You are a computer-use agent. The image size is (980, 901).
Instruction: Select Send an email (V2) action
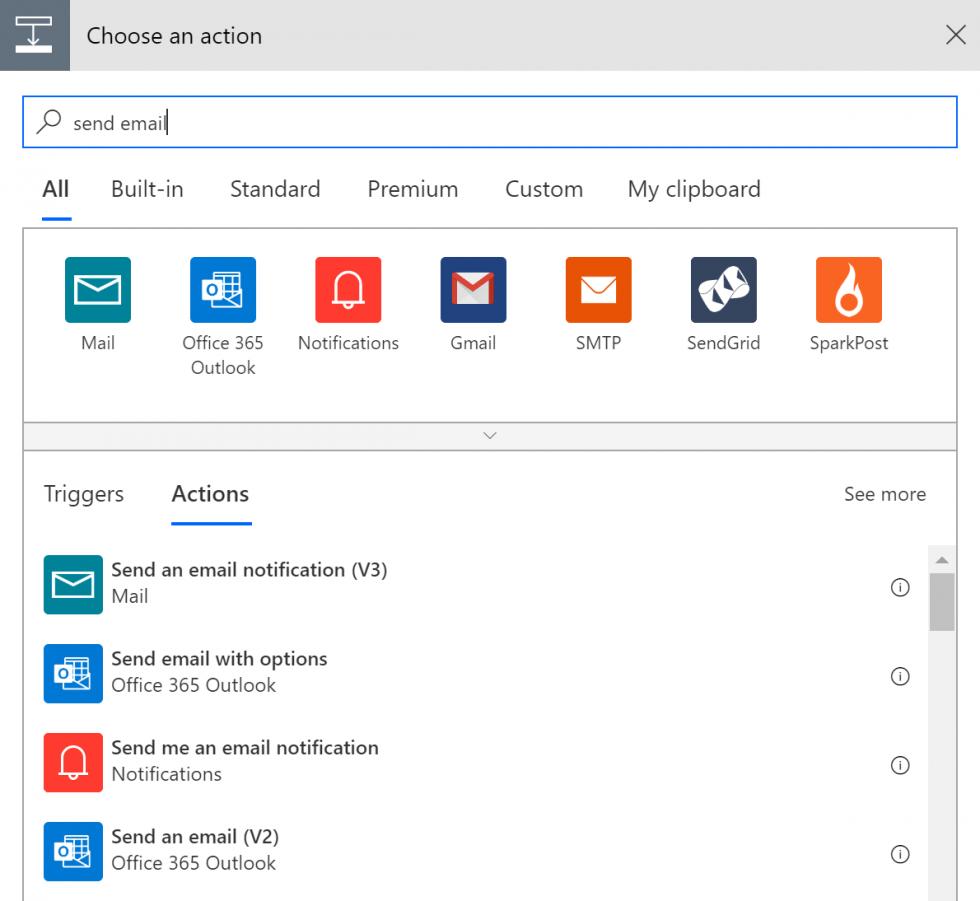pyautogui.click(x=475, y=851)
